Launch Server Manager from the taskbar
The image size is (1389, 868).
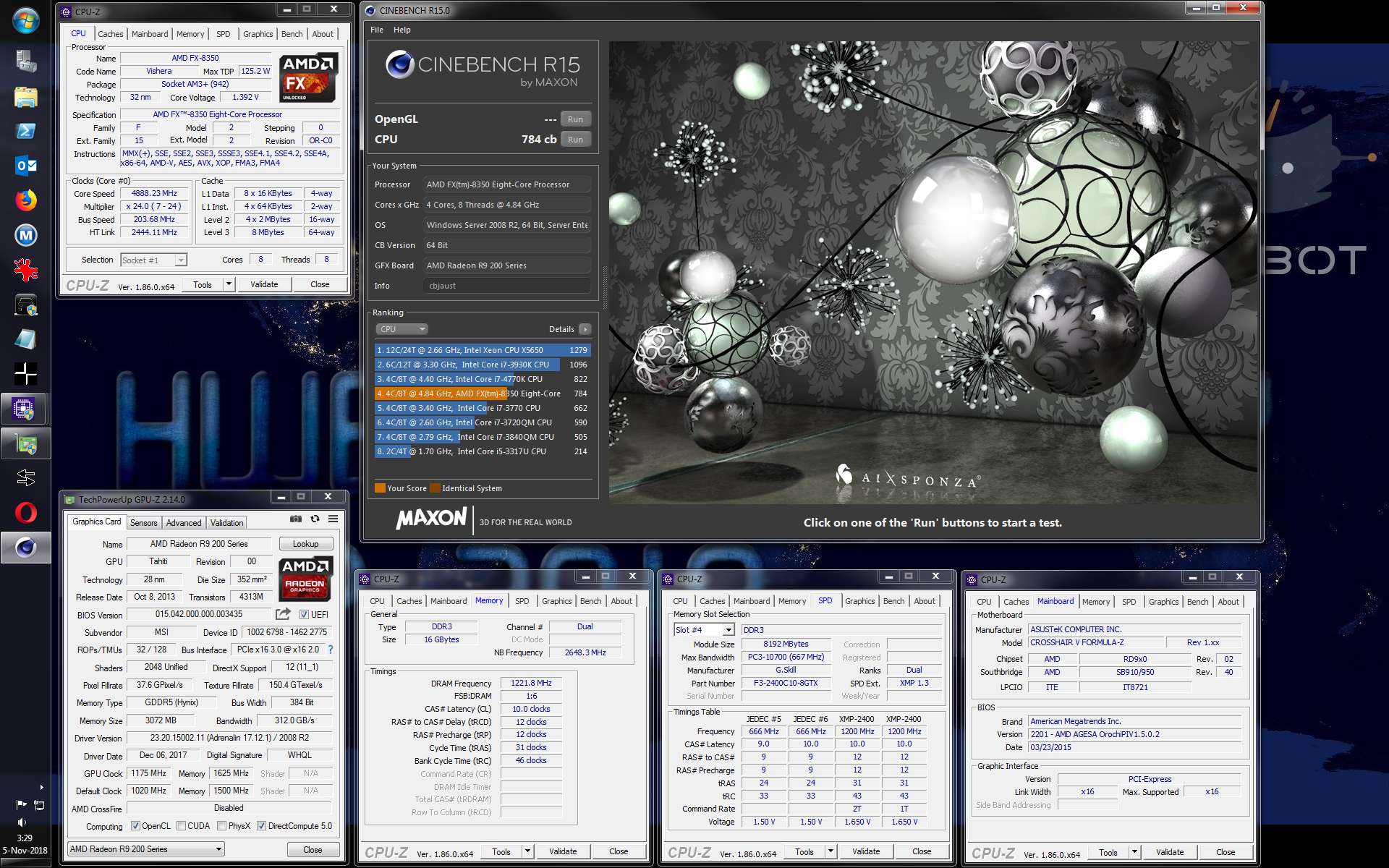[x=25, y=61]
